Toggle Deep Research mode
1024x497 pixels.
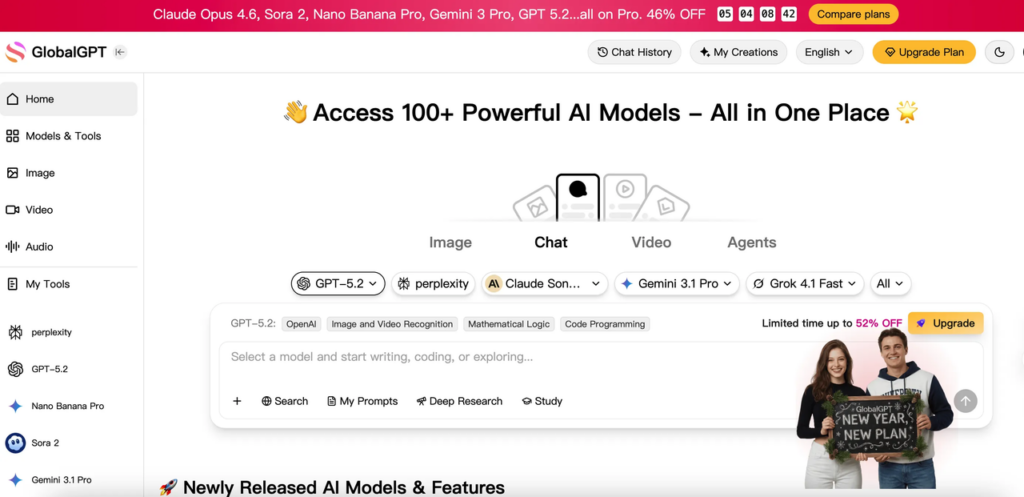(459, 401)
